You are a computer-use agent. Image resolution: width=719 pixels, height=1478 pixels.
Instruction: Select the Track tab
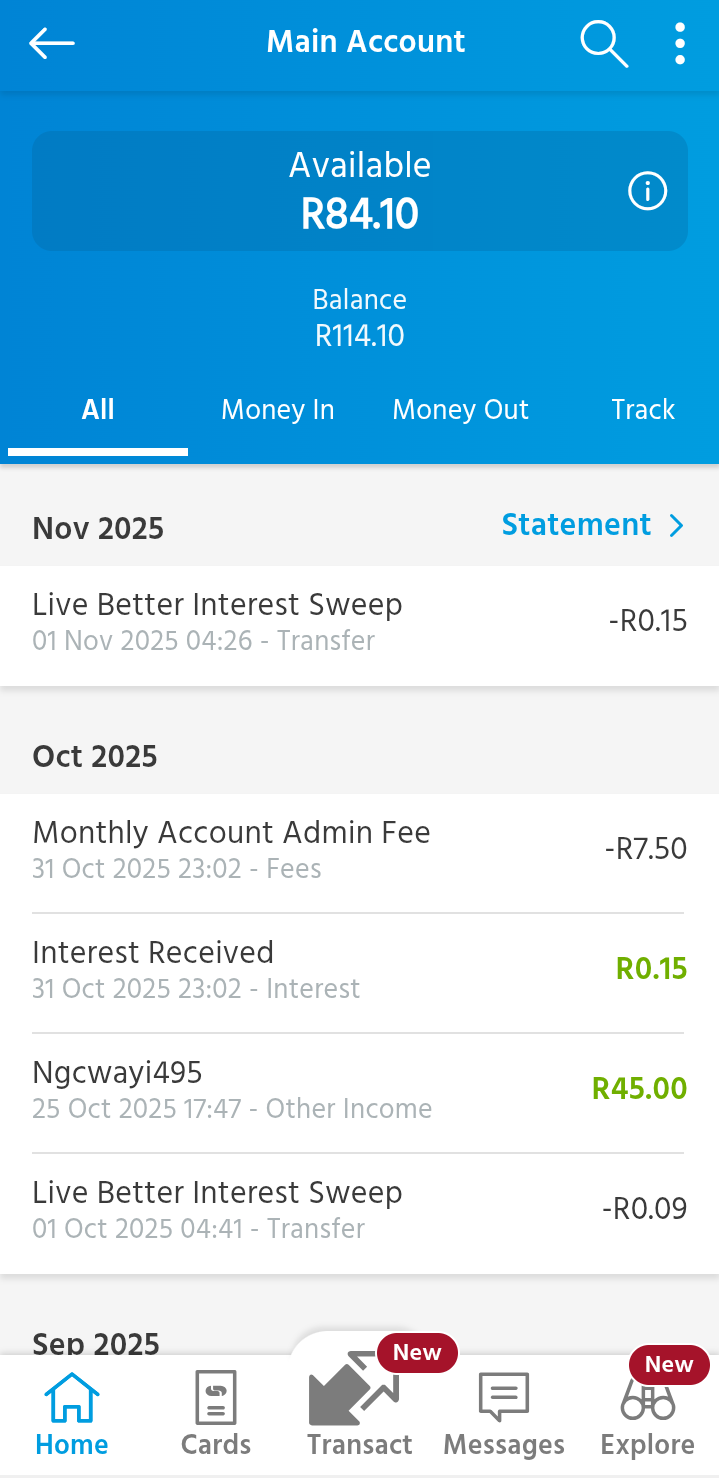point(643,409)
